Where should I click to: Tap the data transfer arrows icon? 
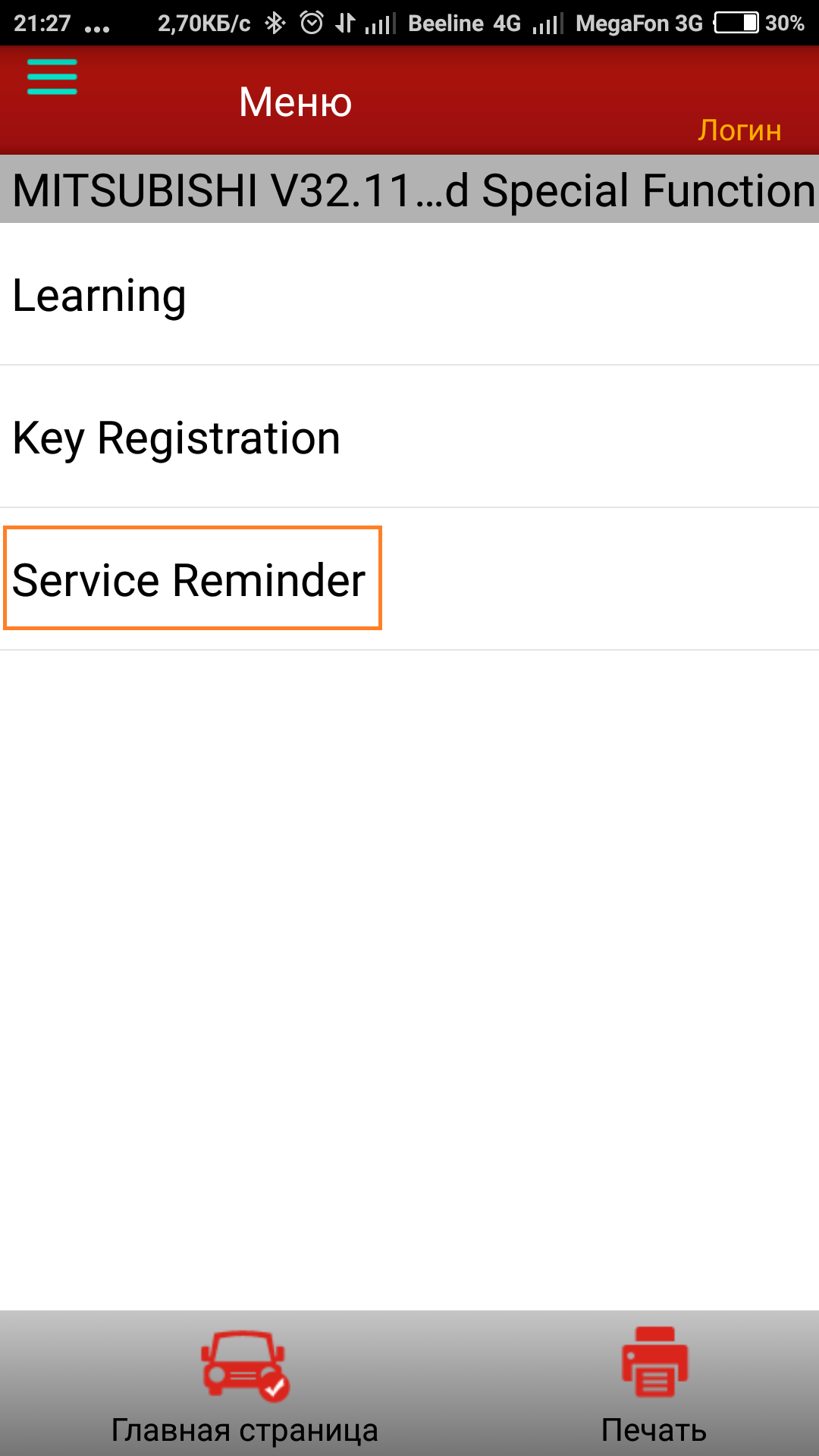pyautogui.click(x=345, y=24)
